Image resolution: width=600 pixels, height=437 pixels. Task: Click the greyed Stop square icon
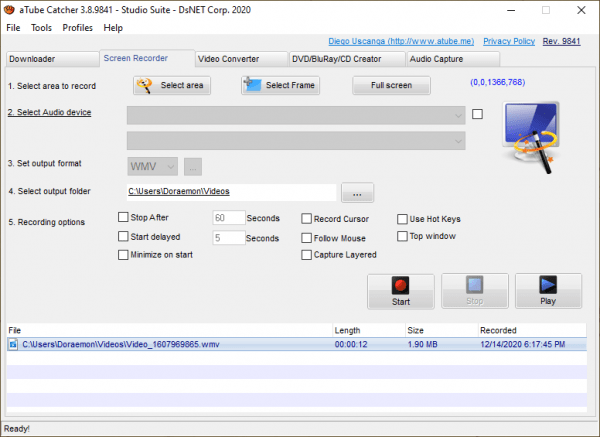[474, 285]
